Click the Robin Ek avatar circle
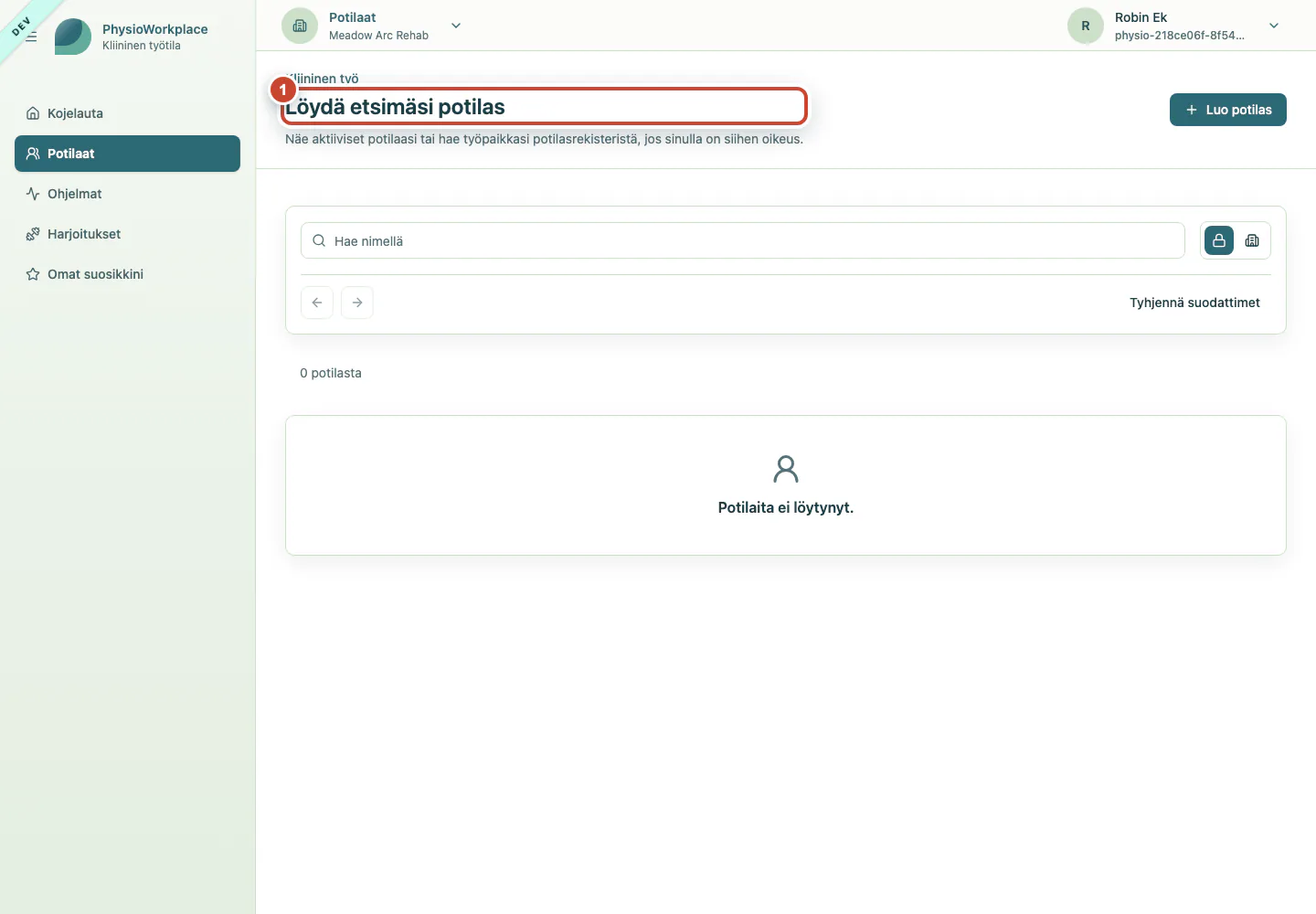Image resolution: width=1316 pixels, height=914 pixels. point(1086,26)
